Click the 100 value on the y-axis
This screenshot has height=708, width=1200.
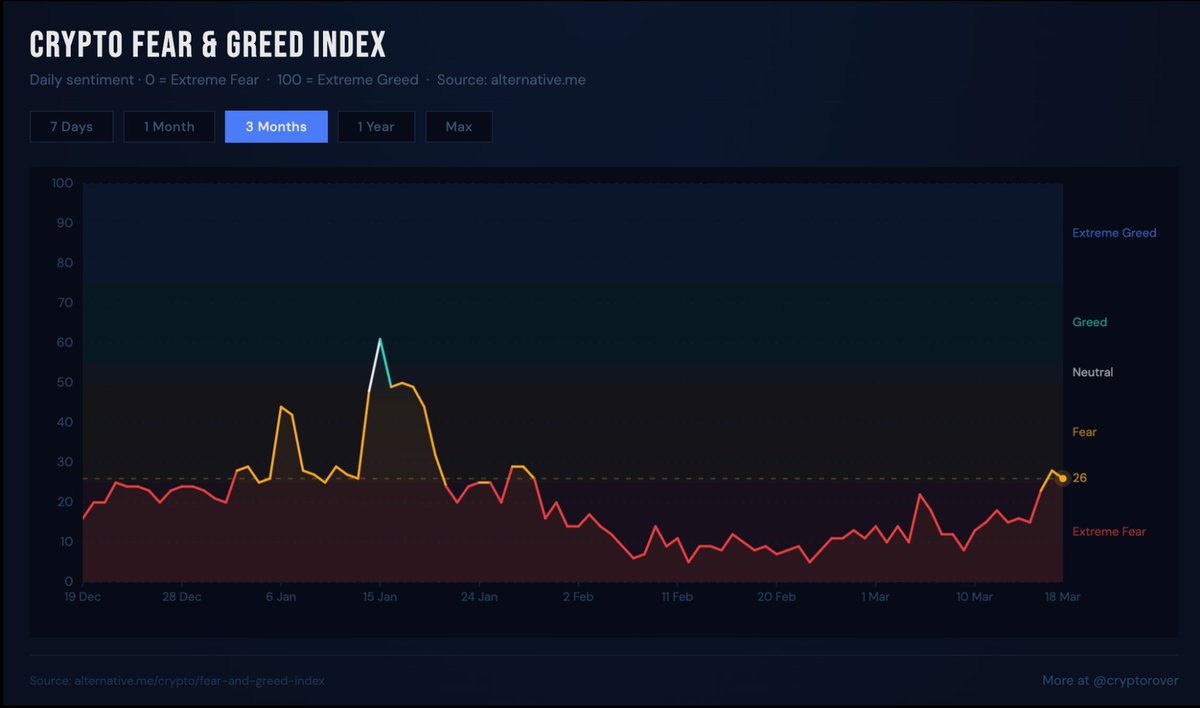(61, 183)
